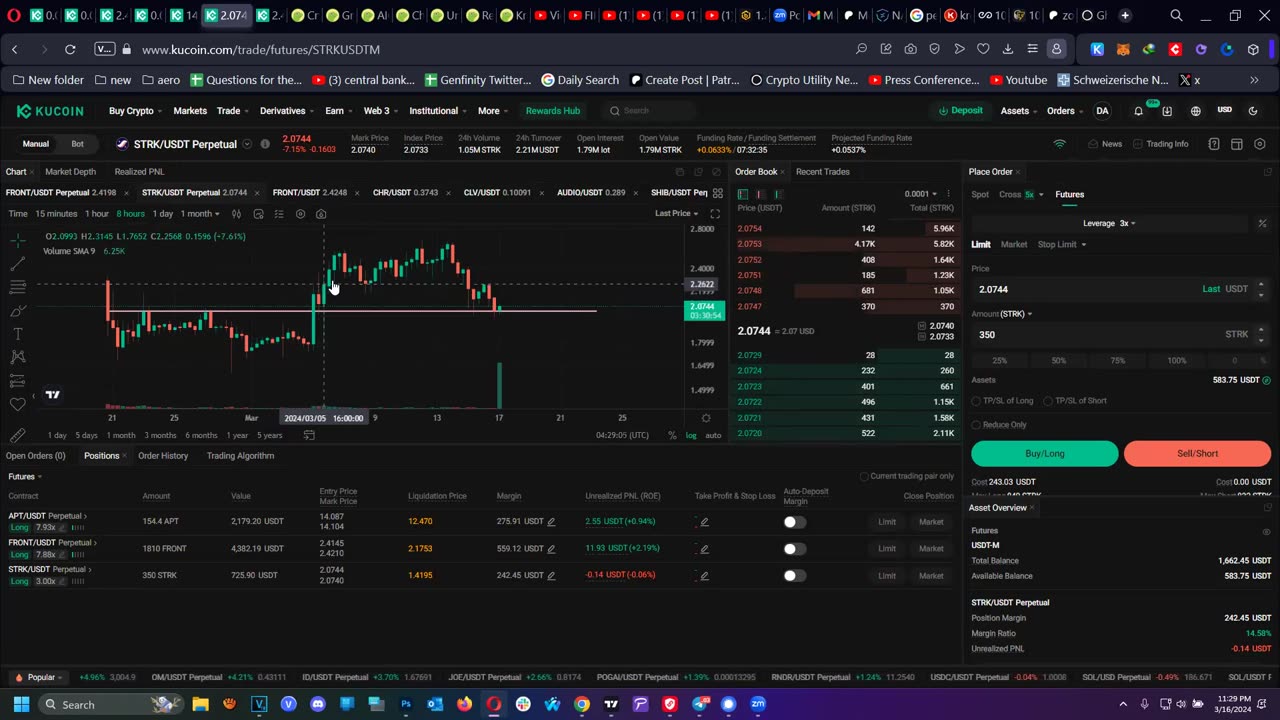
Task: Open the chart indicators icon
Action: (258, 214)
